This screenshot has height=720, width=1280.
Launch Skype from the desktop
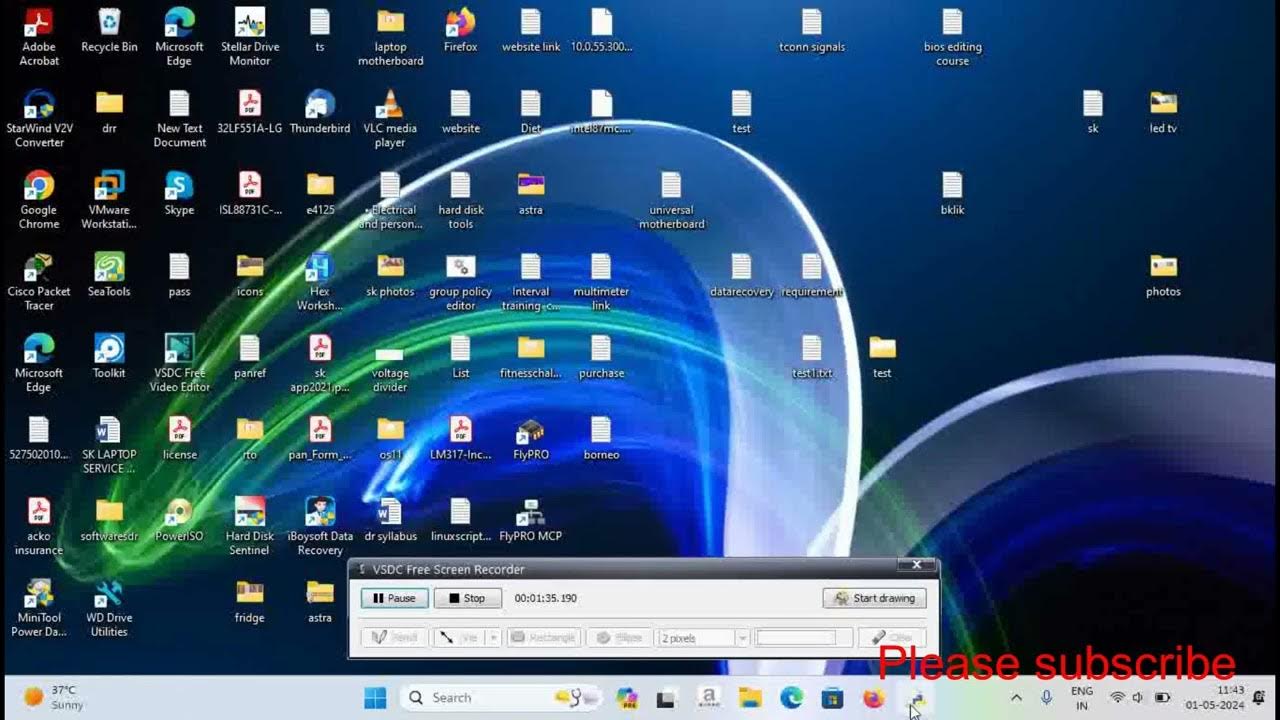[179, 193]
